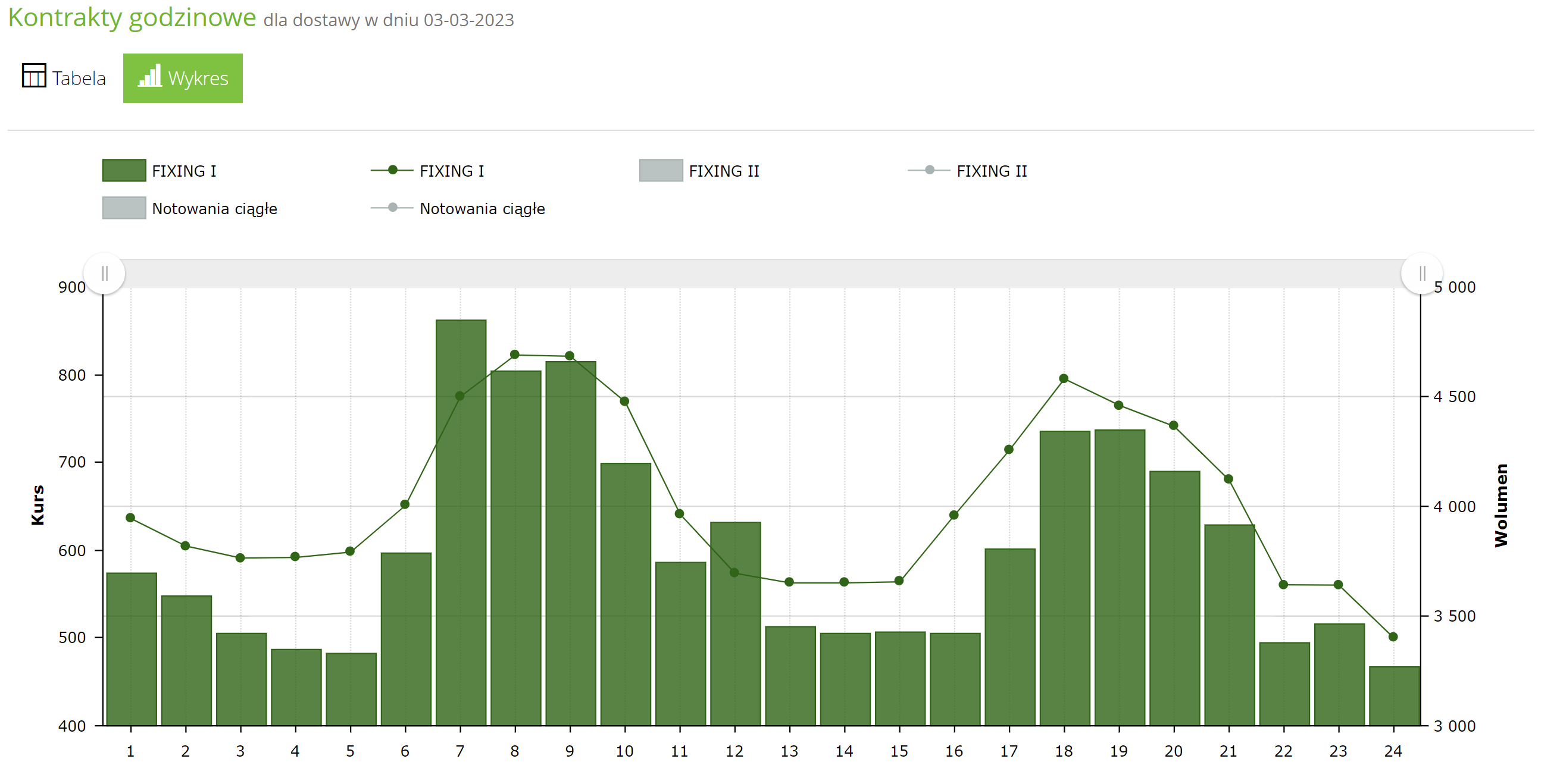Viewport: 1560px width, 784px height.
Task: Click the gray chart zoom scrollbar track
Action: pos(763,274)
